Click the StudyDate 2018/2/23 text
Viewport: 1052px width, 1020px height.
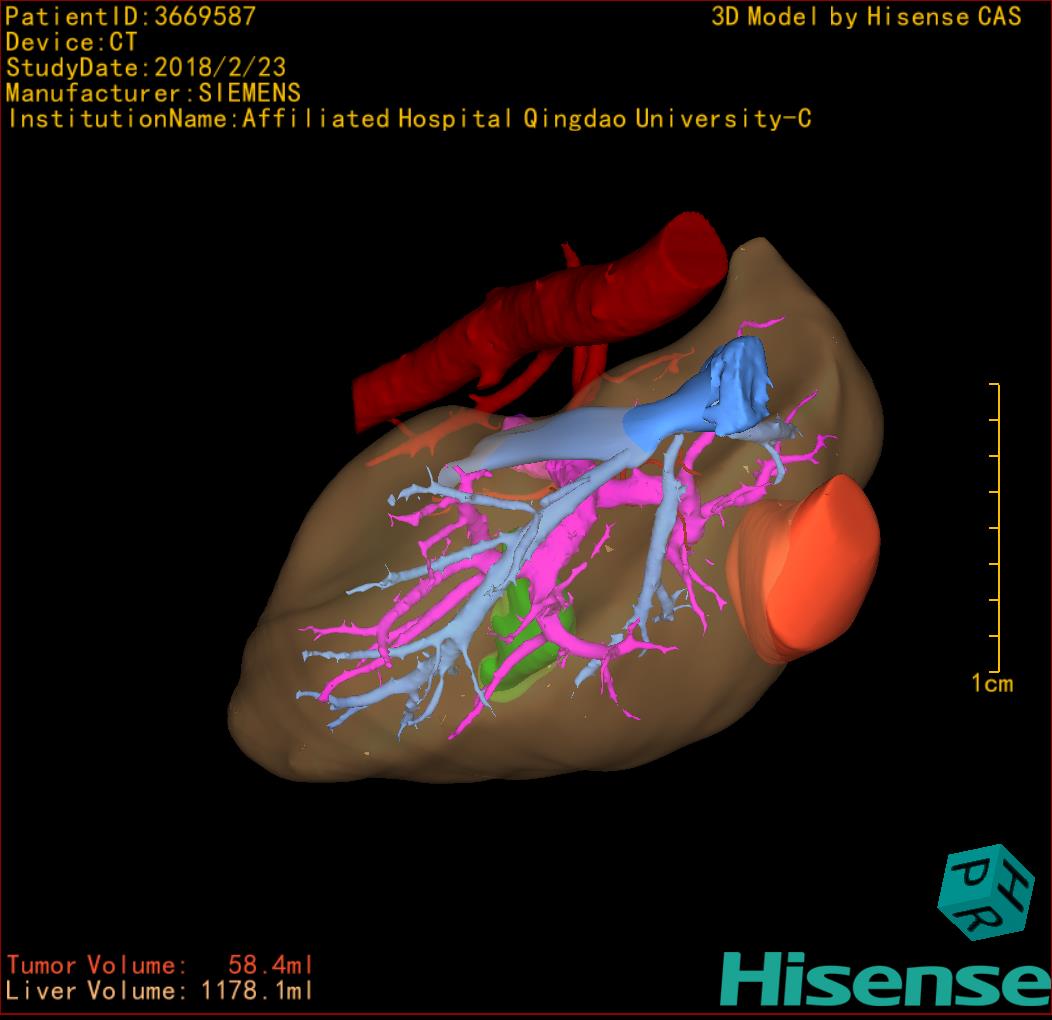146,68
